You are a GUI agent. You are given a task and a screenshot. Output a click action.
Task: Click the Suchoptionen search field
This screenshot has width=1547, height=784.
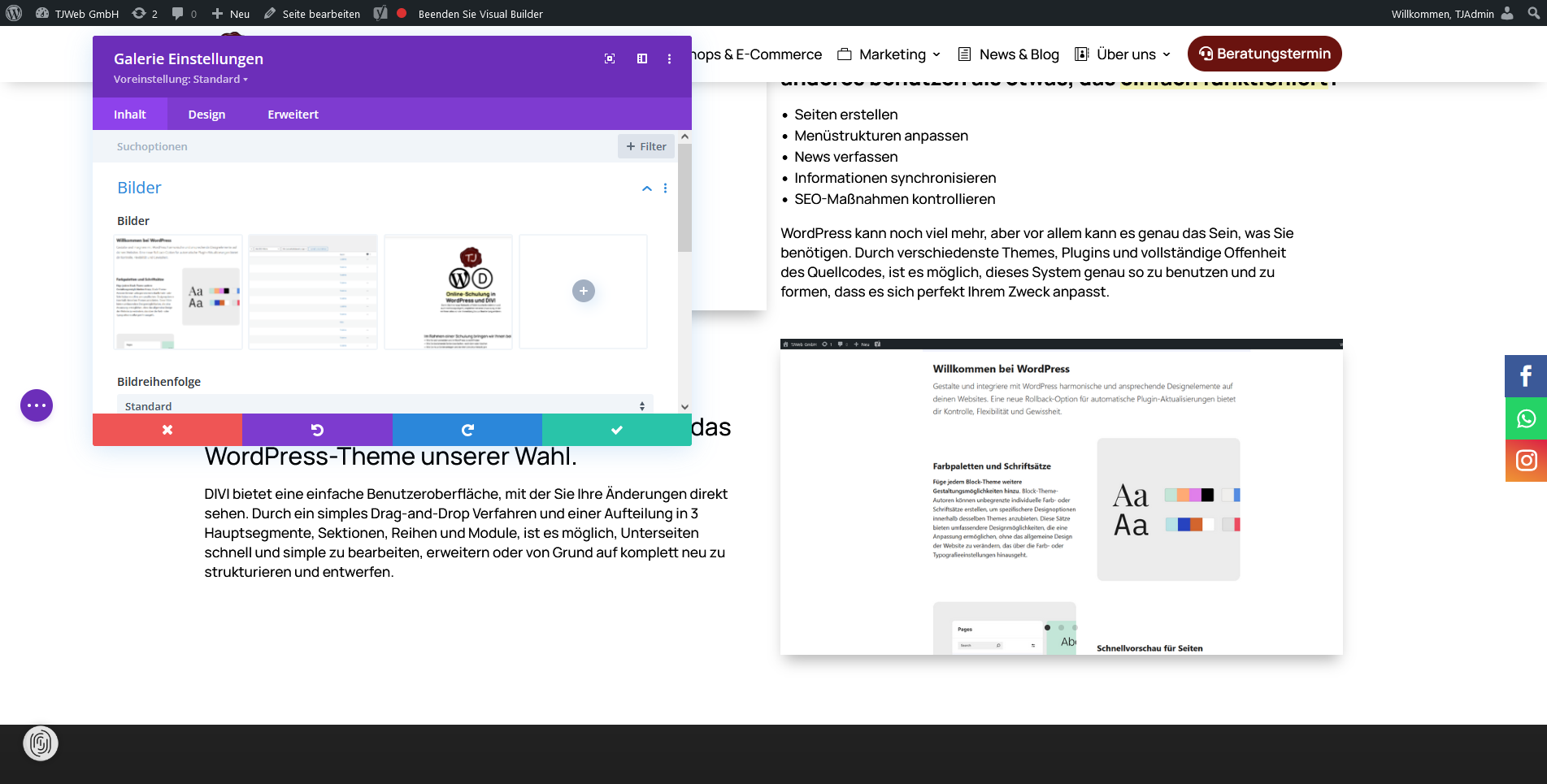pyautogui.click(x=358, y=146)
